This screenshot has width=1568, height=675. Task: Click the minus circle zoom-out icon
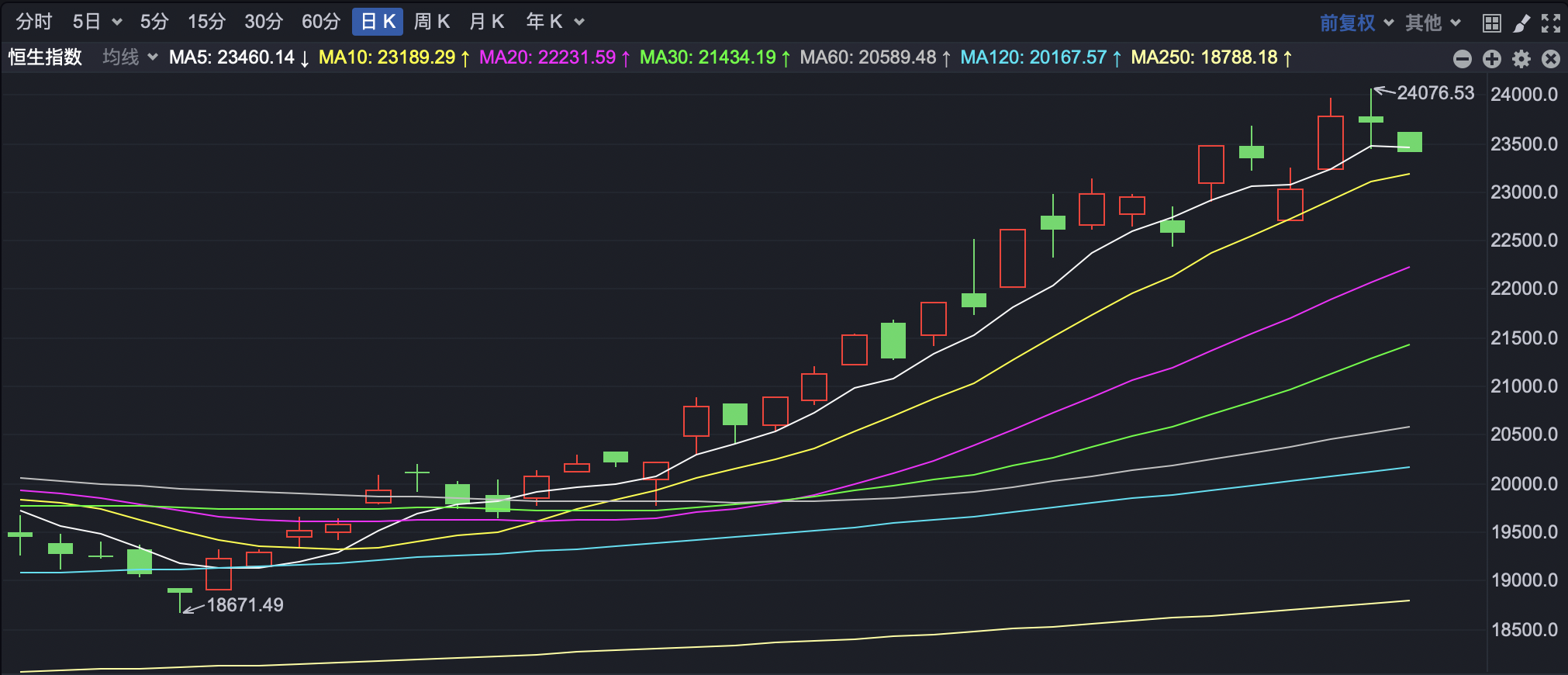pos(1463,59)
